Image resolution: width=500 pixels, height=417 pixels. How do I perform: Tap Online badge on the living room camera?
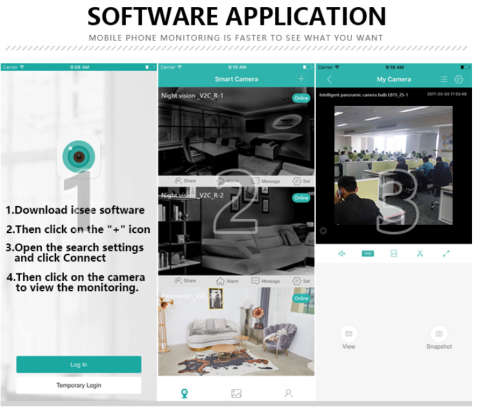[301, 298]
